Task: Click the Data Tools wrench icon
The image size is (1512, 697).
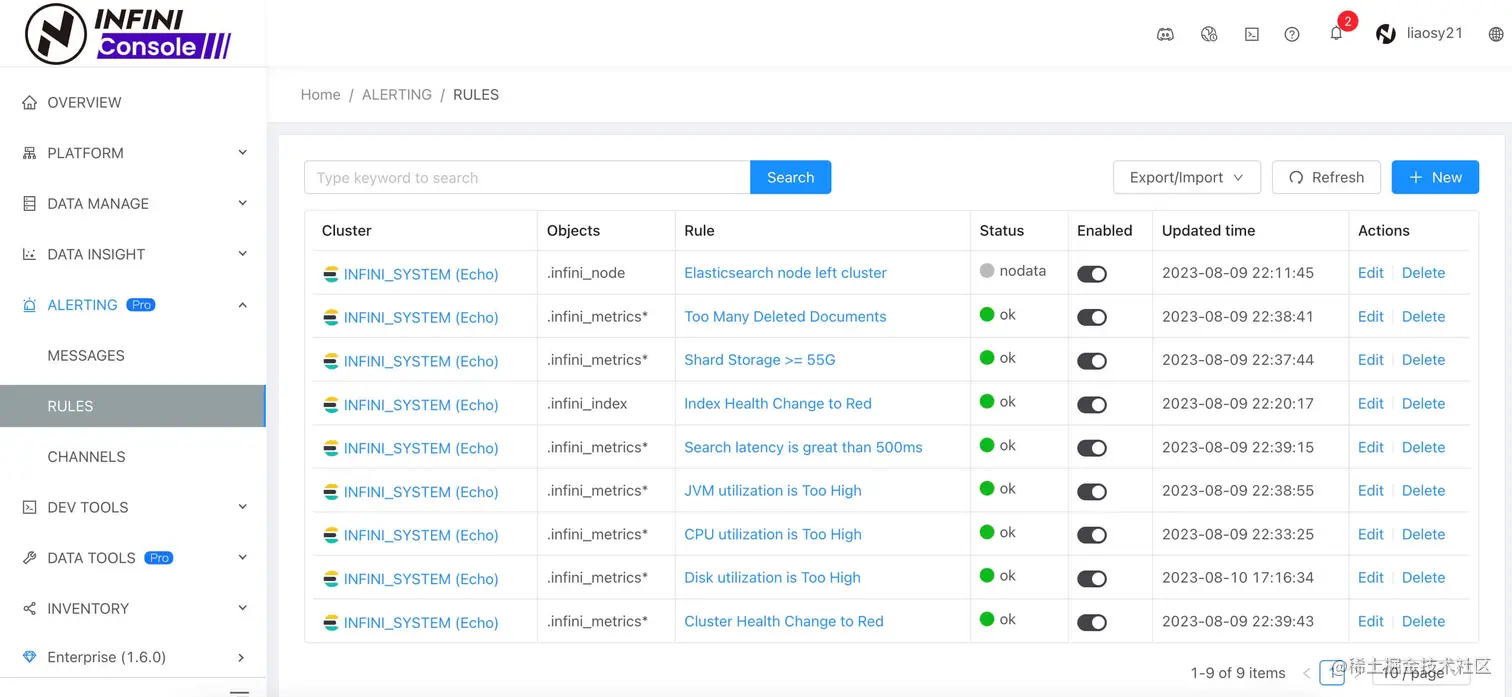Action: [29, 558]
